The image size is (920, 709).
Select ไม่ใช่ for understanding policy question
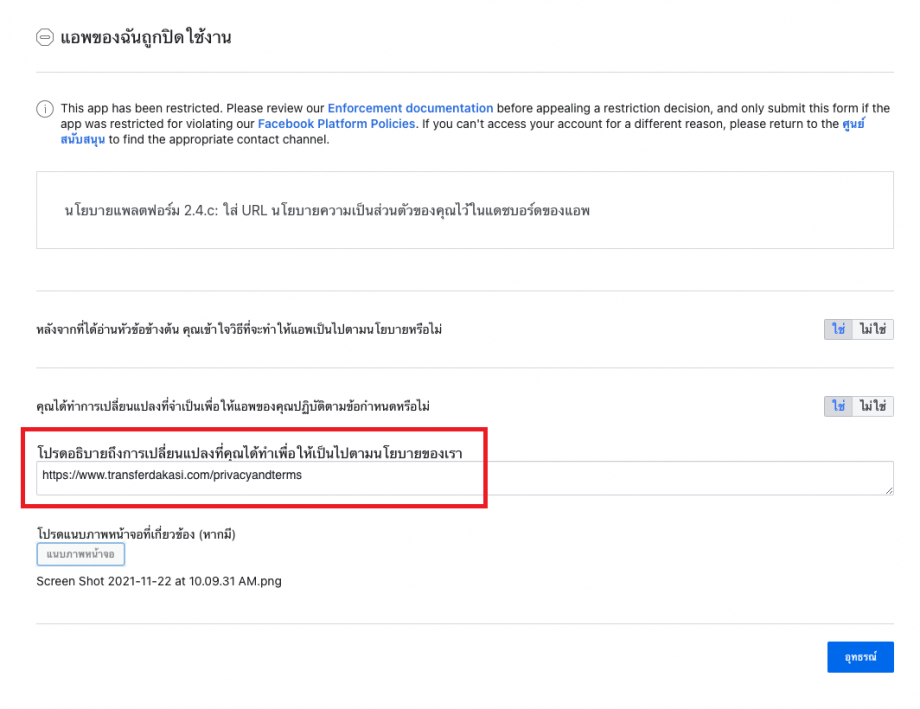click(x=872, y=329)
